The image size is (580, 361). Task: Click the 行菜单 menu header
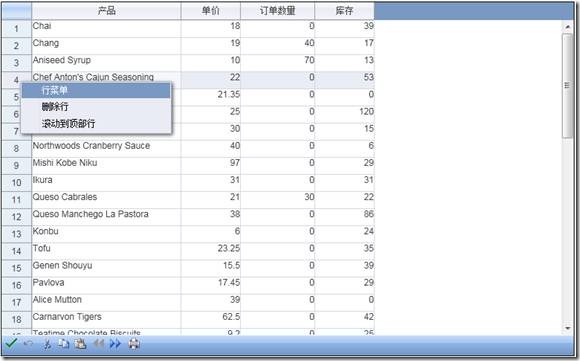[96, 90]
